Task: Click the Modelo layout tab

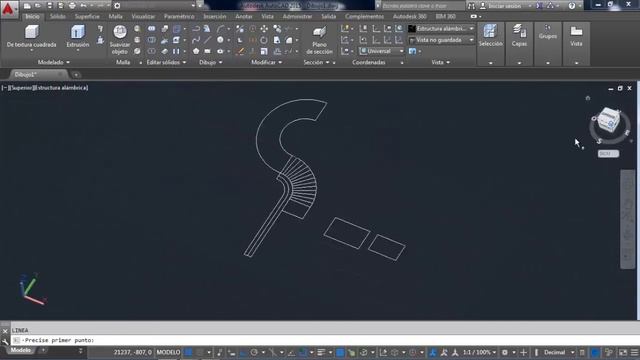Action: click(21, 350)
